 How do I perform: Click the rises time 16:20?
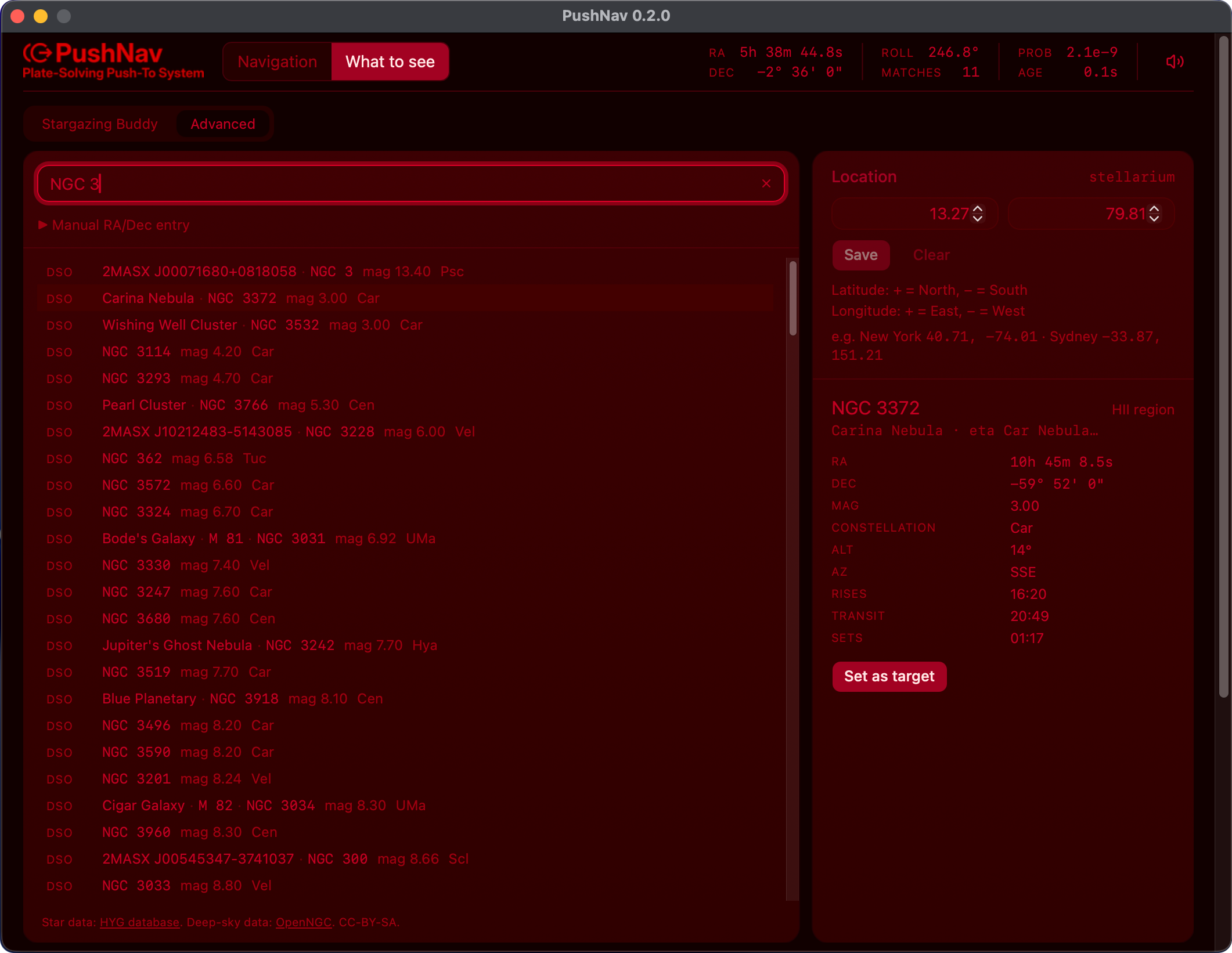click(1028, 594)
